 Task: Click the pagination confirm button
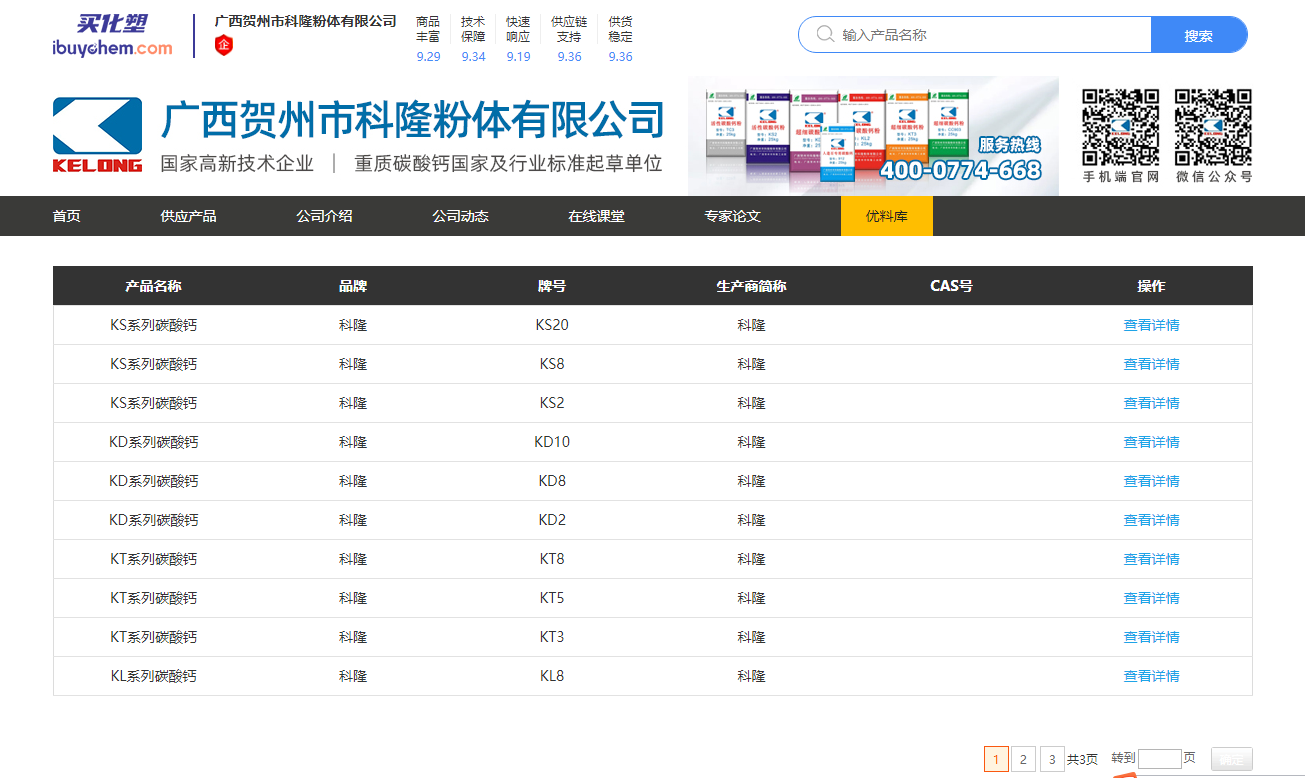1231,759
